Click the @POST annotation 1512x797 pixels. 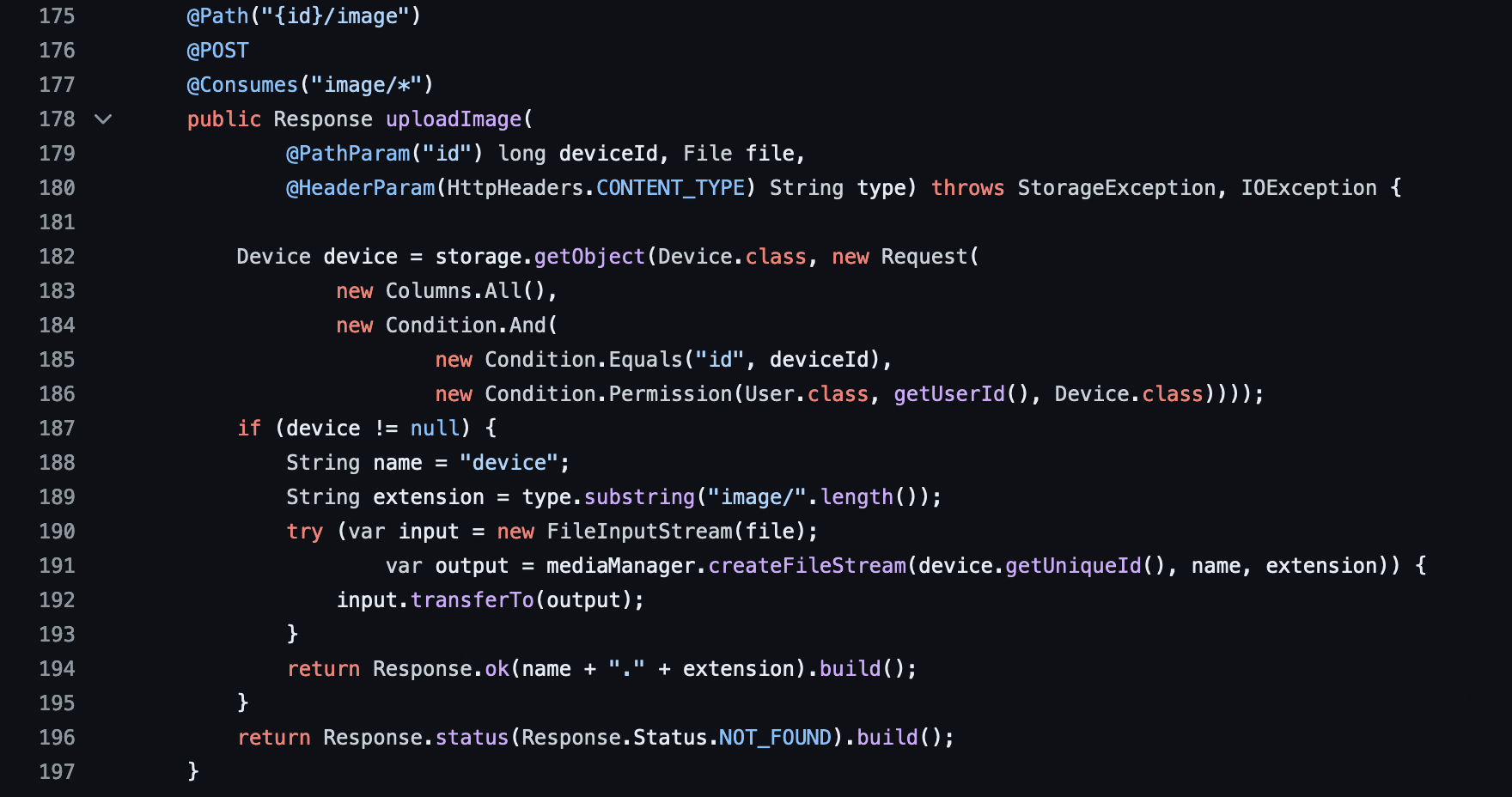(217, 51)
